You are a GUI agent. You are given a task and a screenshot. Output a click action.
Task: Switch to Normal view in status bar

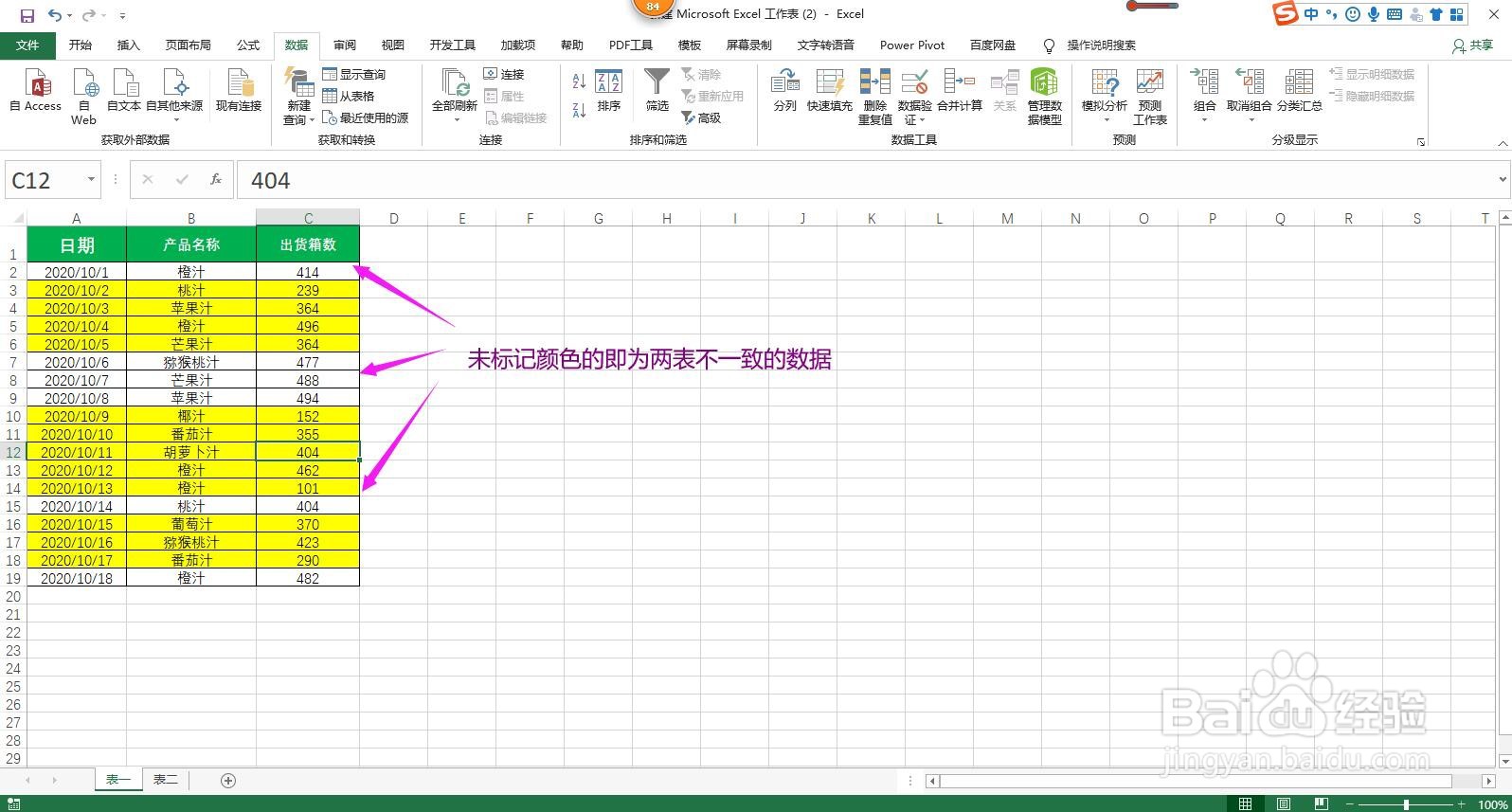pos(1246,803)
